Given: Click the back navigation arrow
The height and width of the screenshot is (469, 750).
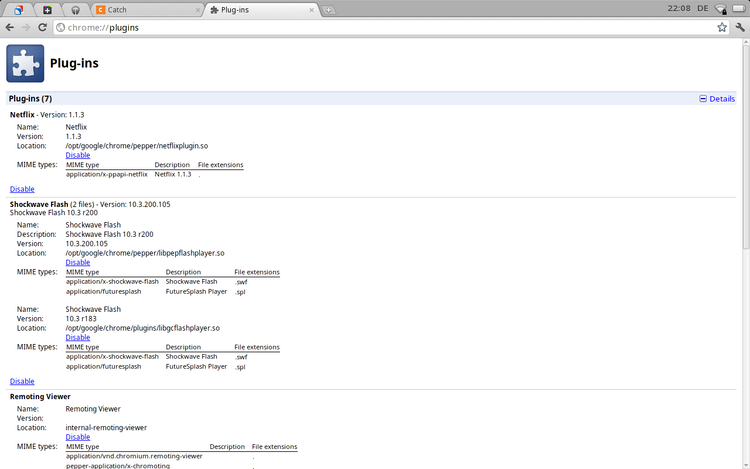Looking at the screenshot, I should tap(10, 27).
